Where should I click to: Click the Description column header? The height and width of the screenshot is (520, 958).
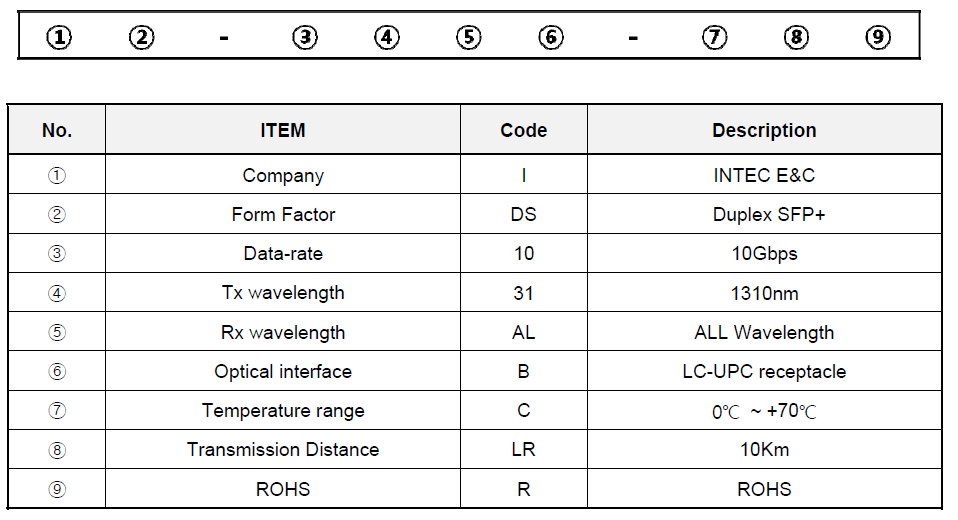tap(764, 130)
